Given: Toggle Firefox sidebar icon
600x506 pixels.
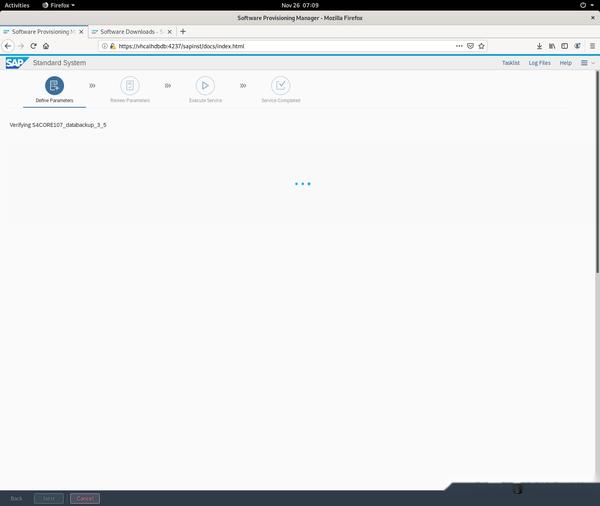Looking at the screenshot, I should [564, 46].
